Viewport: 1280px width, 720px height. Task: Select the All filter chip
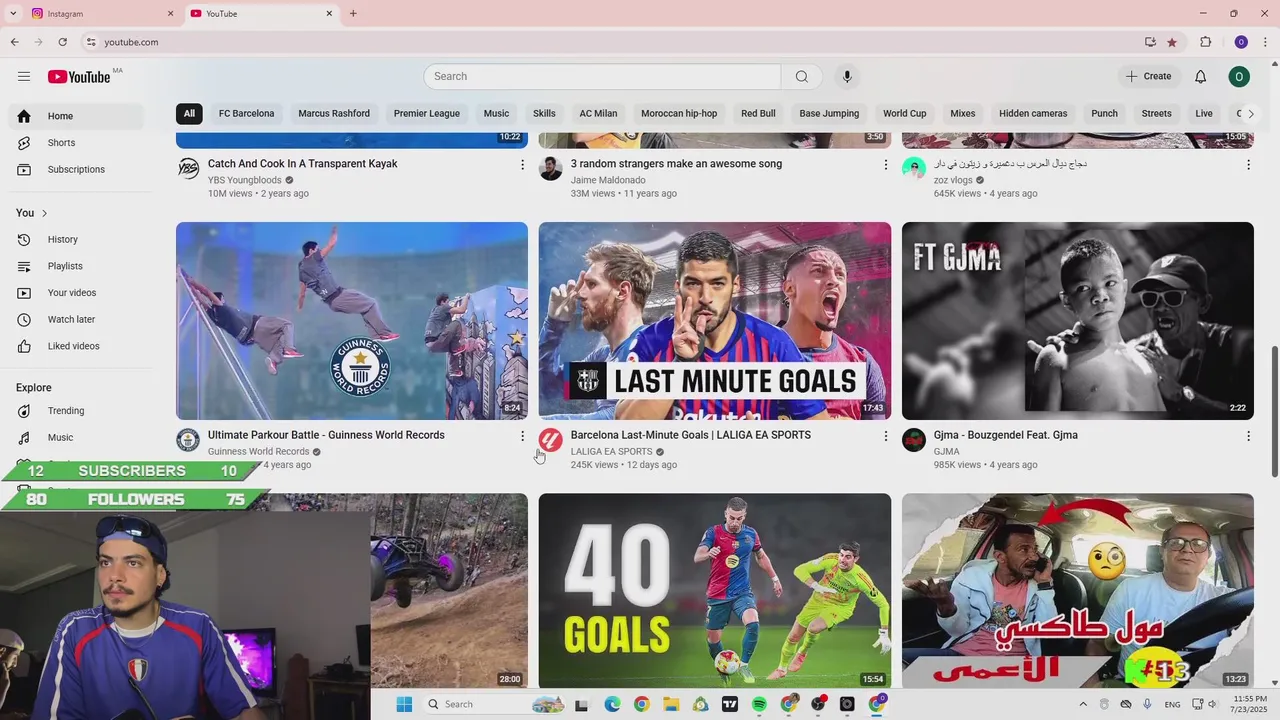[189, 113]
